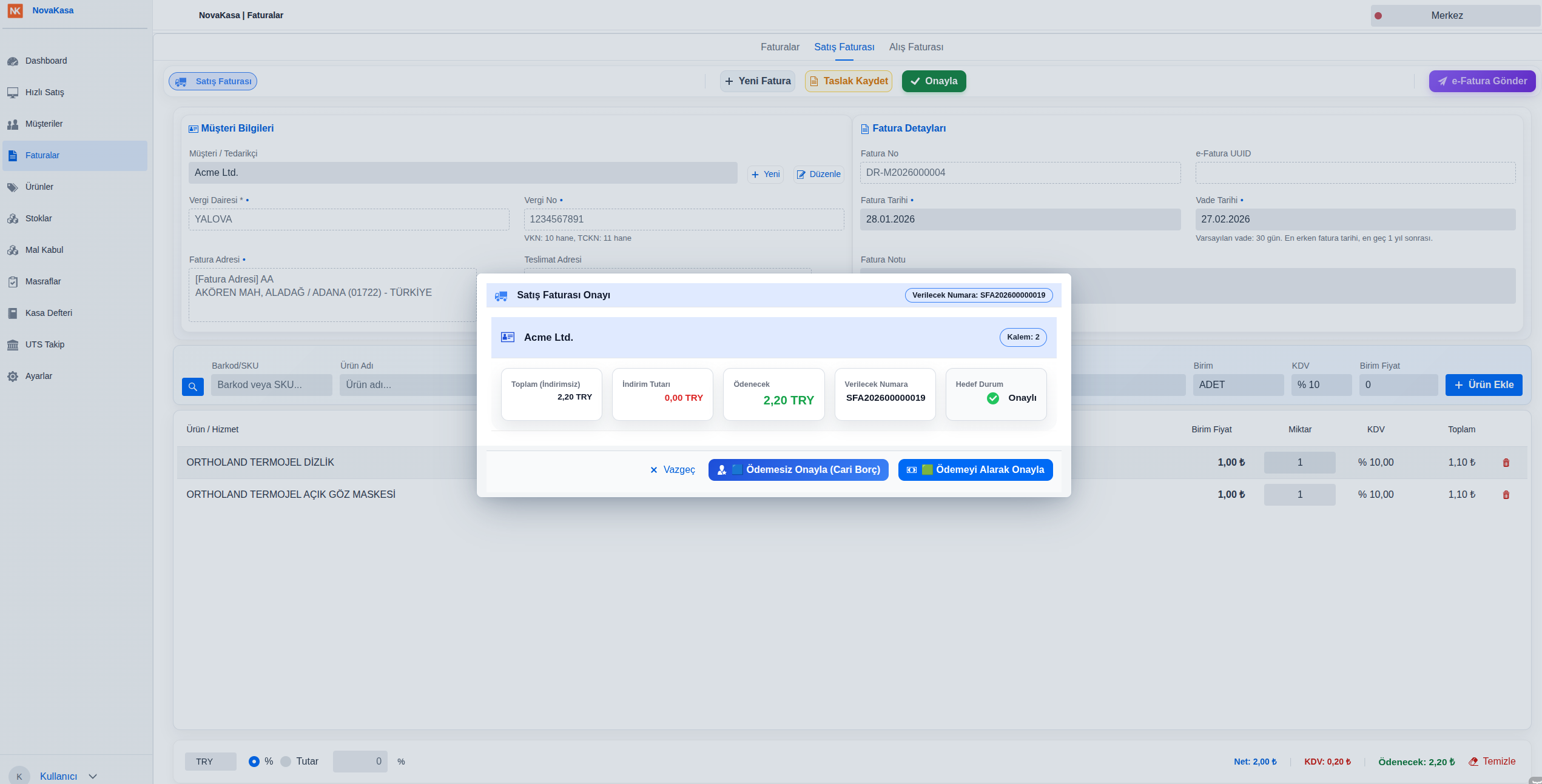1542x784 pixels.
Task: Click the NovaKasa logo icon
Action: point(15,10)
